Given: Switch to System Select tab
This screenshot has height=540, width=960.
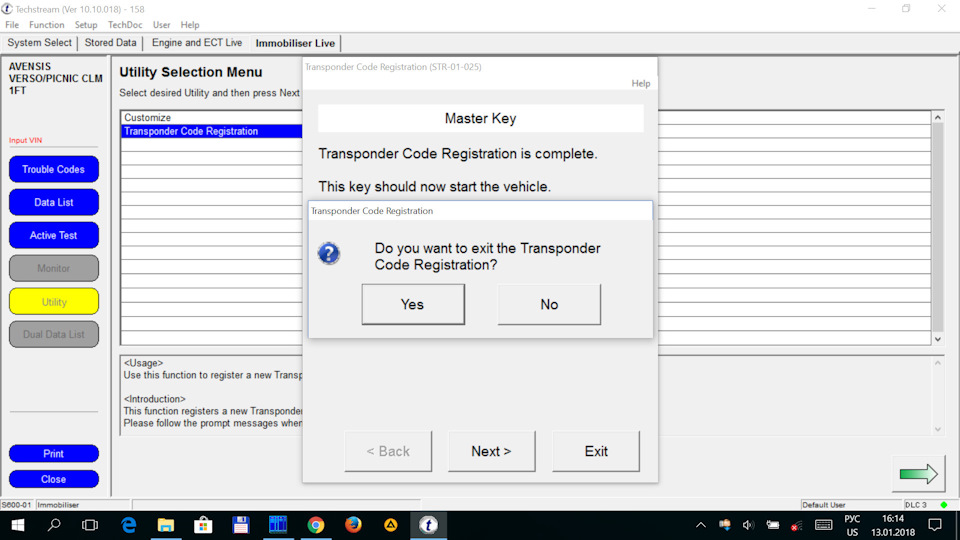Looking at the screenshot, I should [40, 43].
